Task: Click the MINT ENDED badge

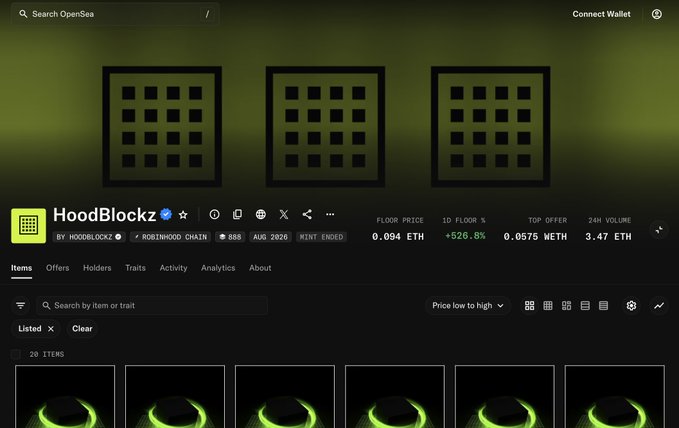Action: click(x=321, y=237)
